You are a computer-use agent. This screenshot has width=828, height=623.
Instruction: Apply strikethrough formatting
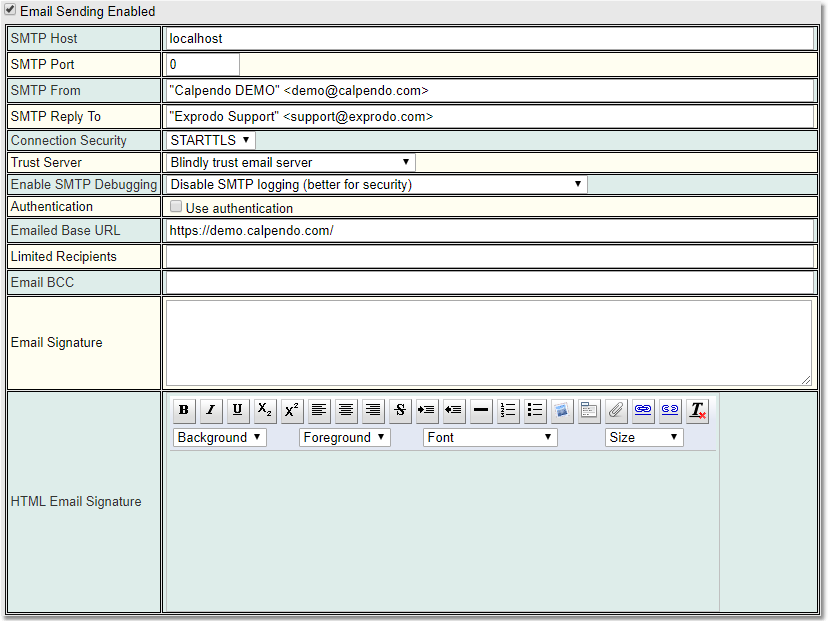(400, 410)
